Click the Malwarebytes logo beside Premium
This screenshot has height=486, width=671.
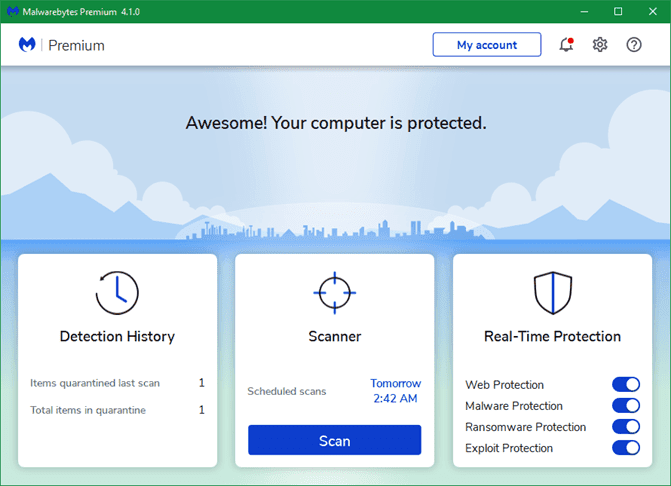point(27,44)
